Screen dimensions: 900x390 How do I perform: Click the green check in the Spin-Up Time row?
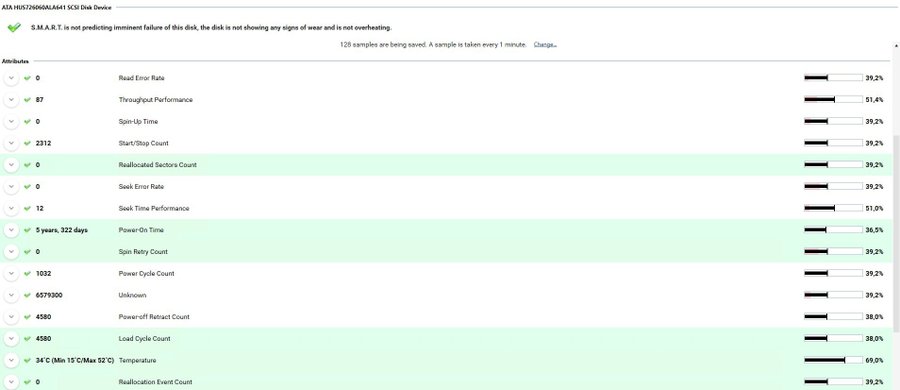[x=27, y=122]
